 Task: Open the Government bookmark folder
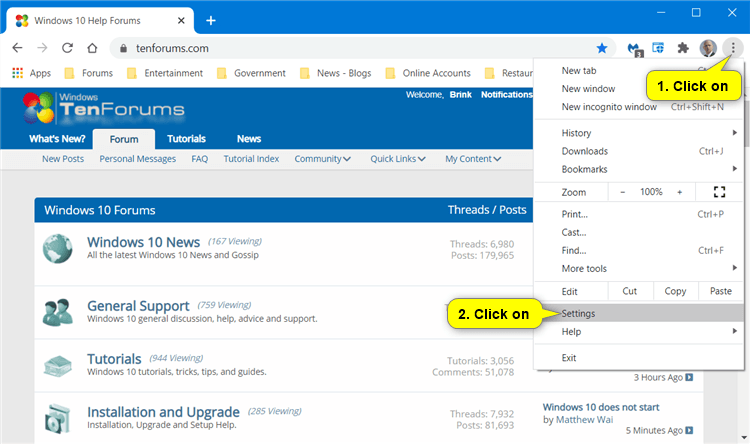pos(251,73)
